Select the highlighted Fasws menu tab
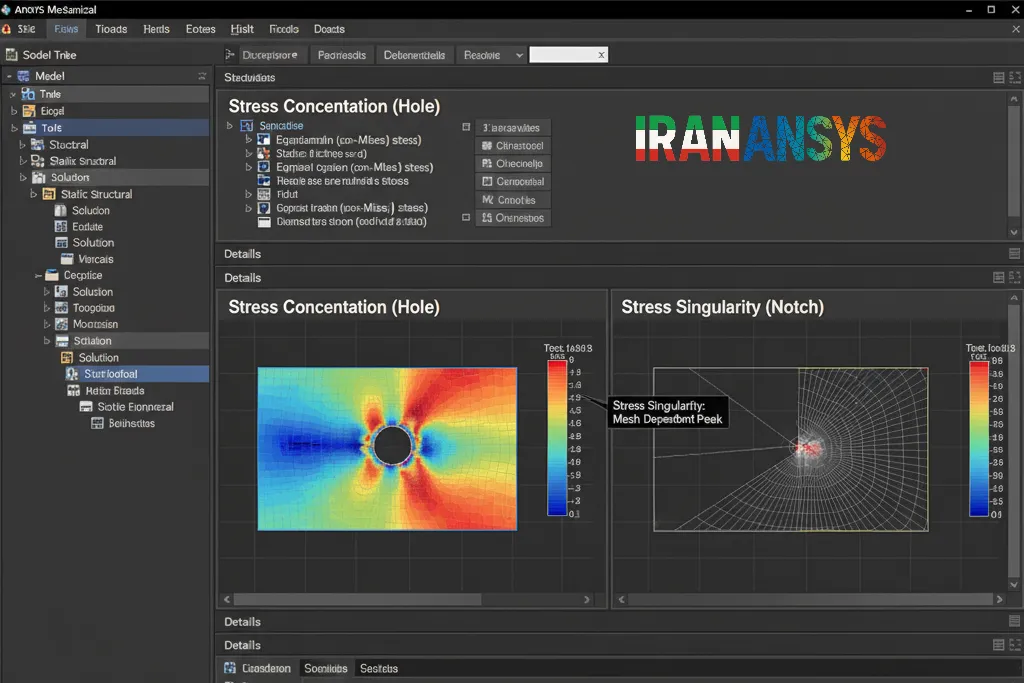 [x=66, y=29]
